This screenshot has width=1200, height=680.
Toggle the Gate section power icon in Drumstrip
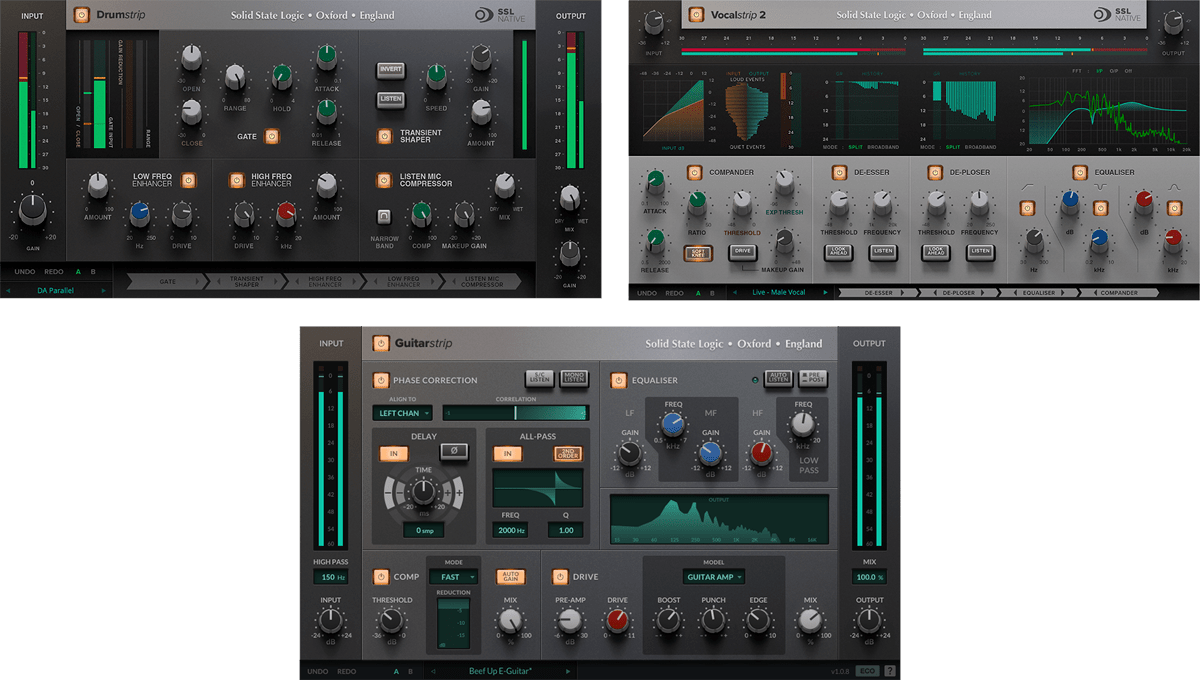click(x=271, y=136)
